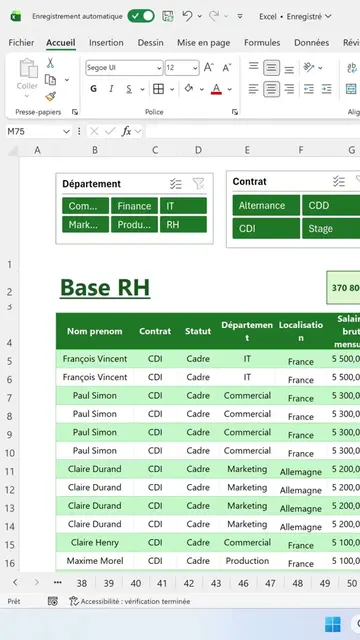Toggle underline S formatting
The image size is (360, 640).
coord(129,89)
